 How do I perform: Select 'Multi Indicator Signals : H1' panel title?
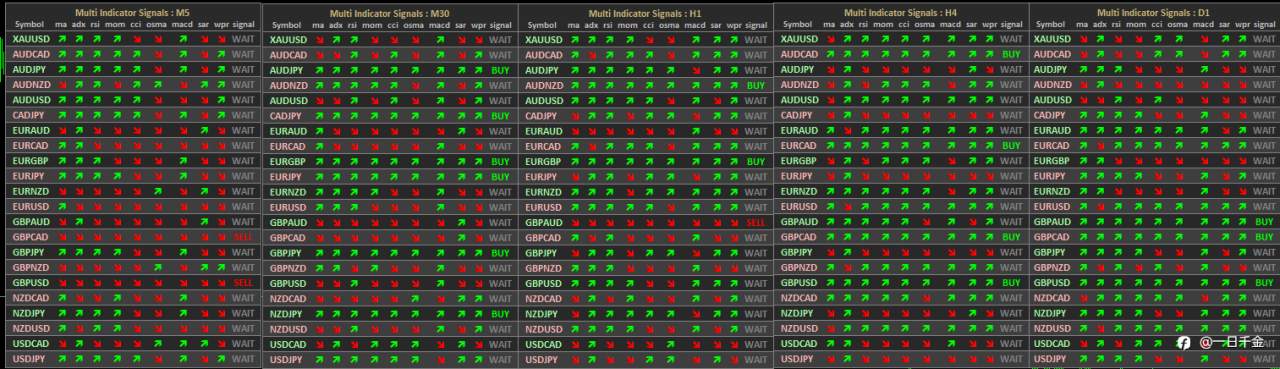645,13
